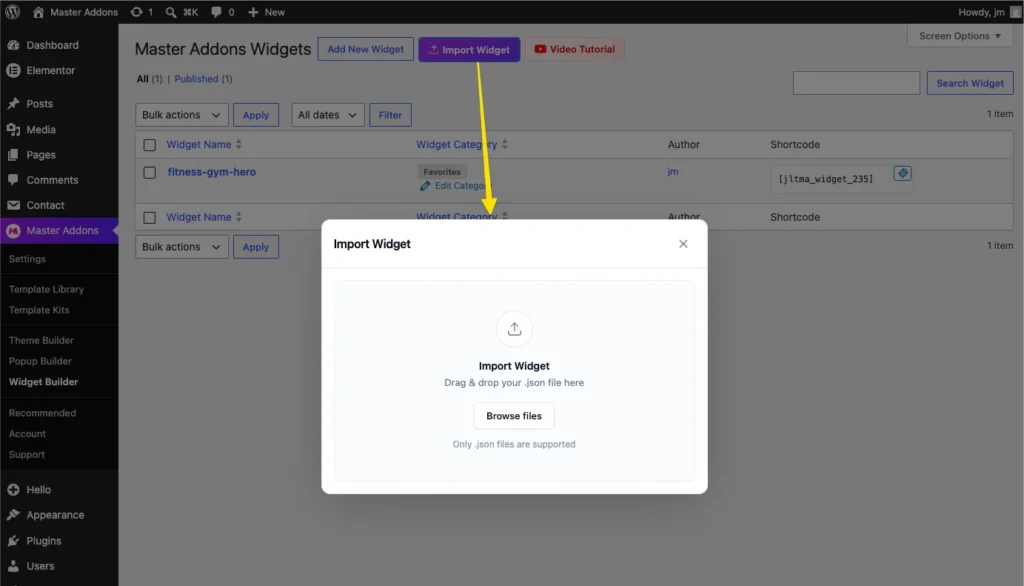Click the top Apply button

point(256,115)
